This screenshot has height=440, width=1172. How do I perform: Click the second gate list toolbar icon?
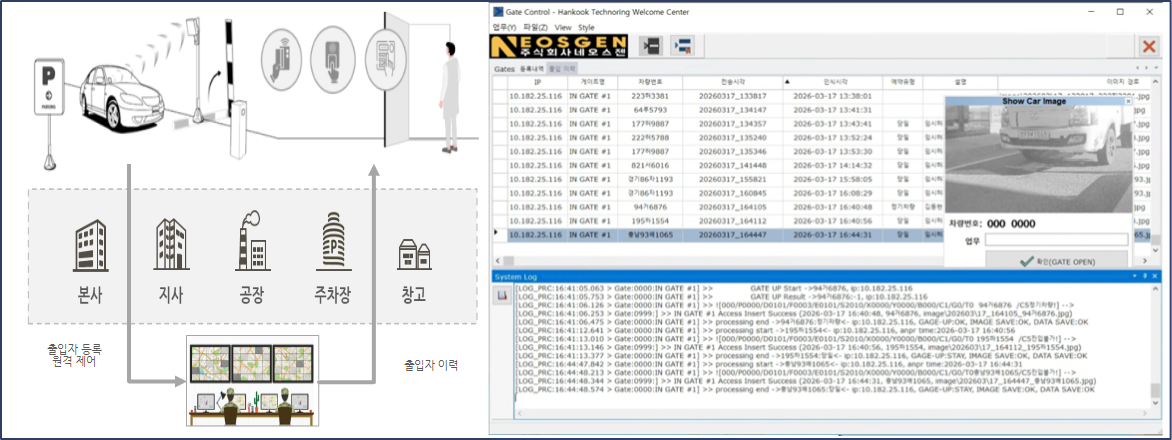(685, 46)
